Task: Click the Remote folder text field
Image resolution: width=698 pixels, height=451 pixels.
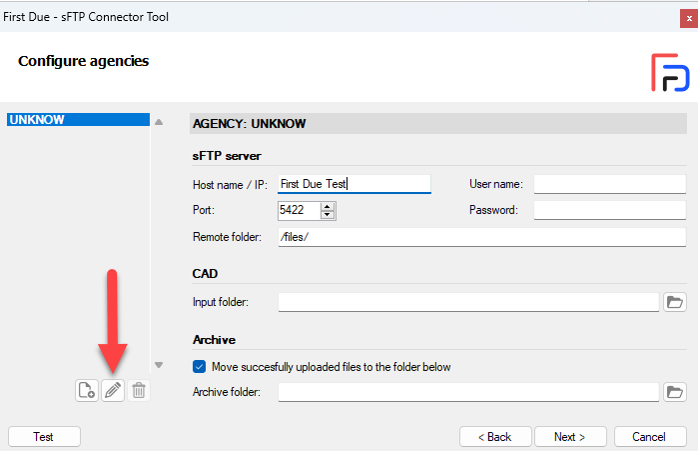Action: tap(482, 237)
